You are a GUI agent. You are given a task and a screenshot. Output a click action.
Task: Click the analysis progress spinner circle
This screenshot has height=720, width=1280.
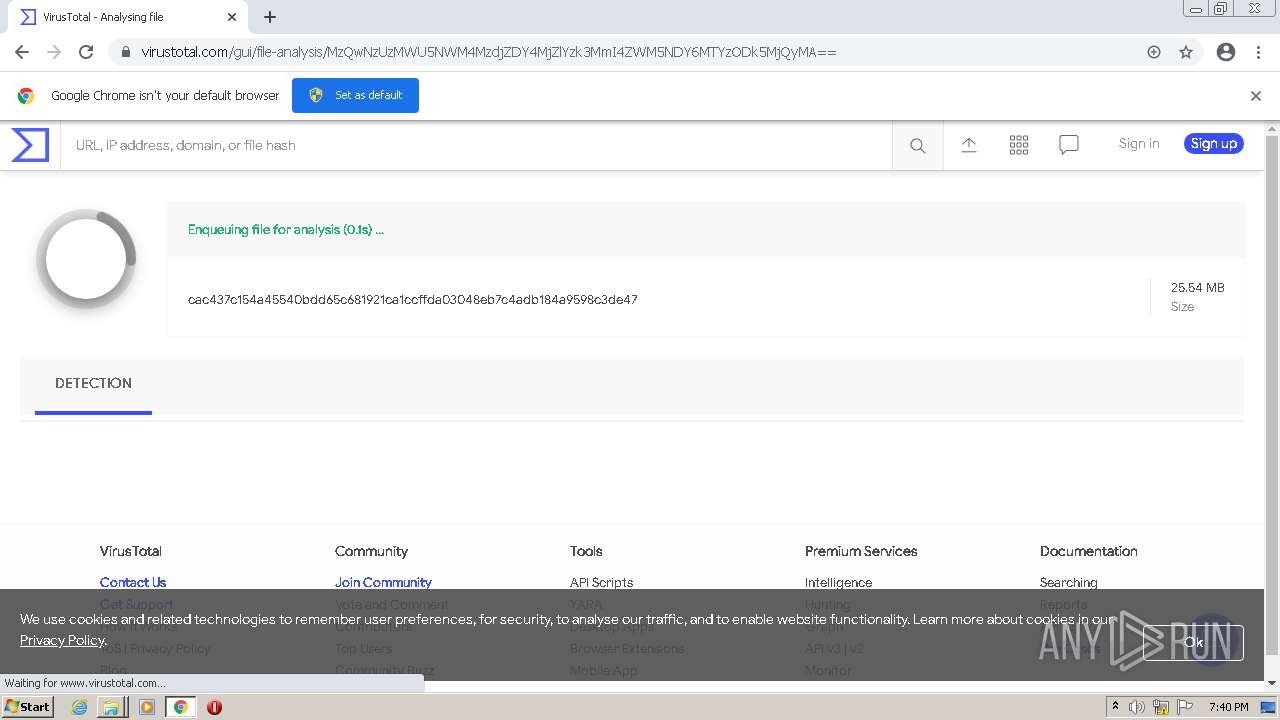pyautogui.click(x=86, y=259)
